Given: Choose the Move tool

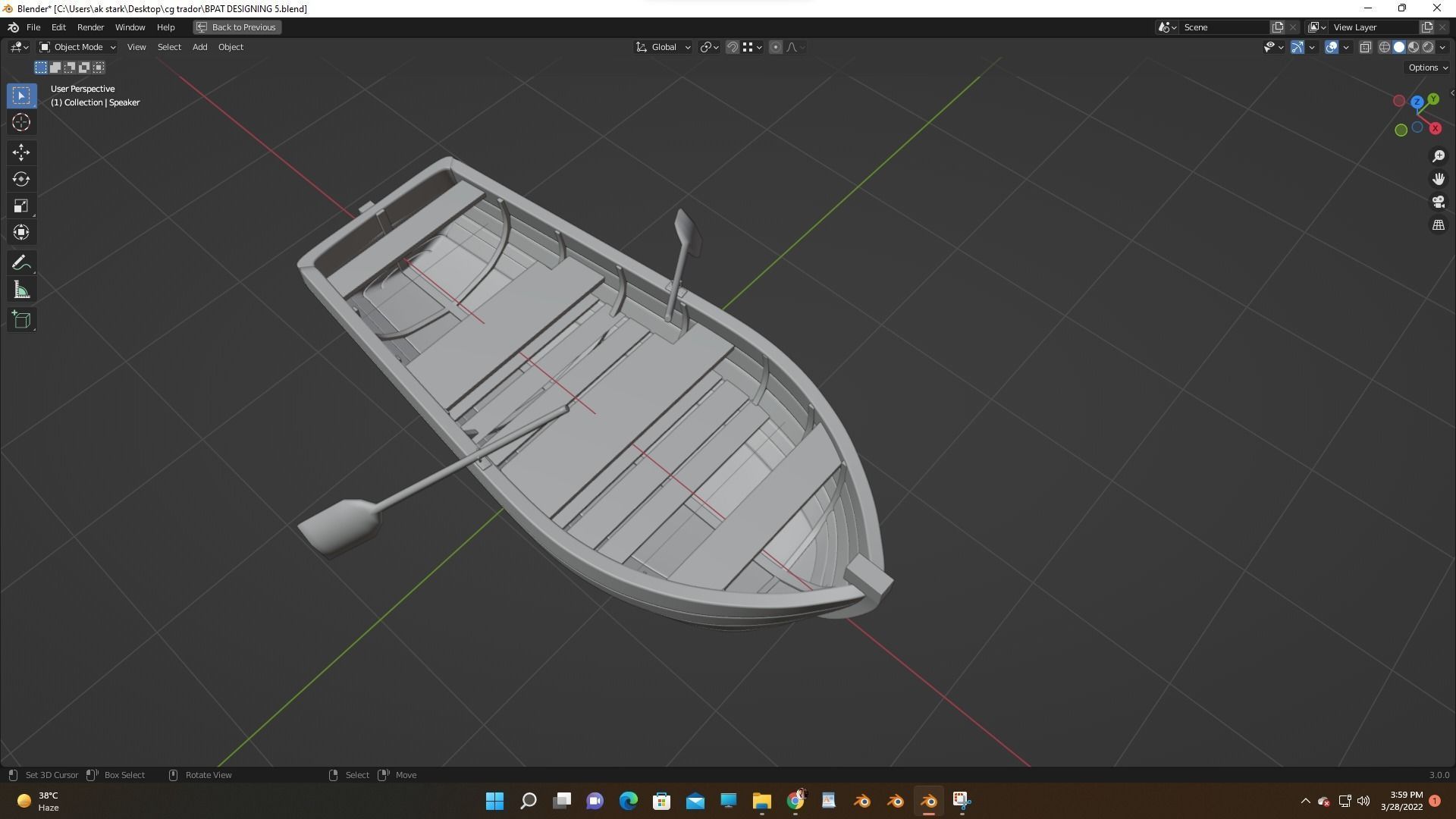Looking at the screenshot, I should click(x=21, y=152).
